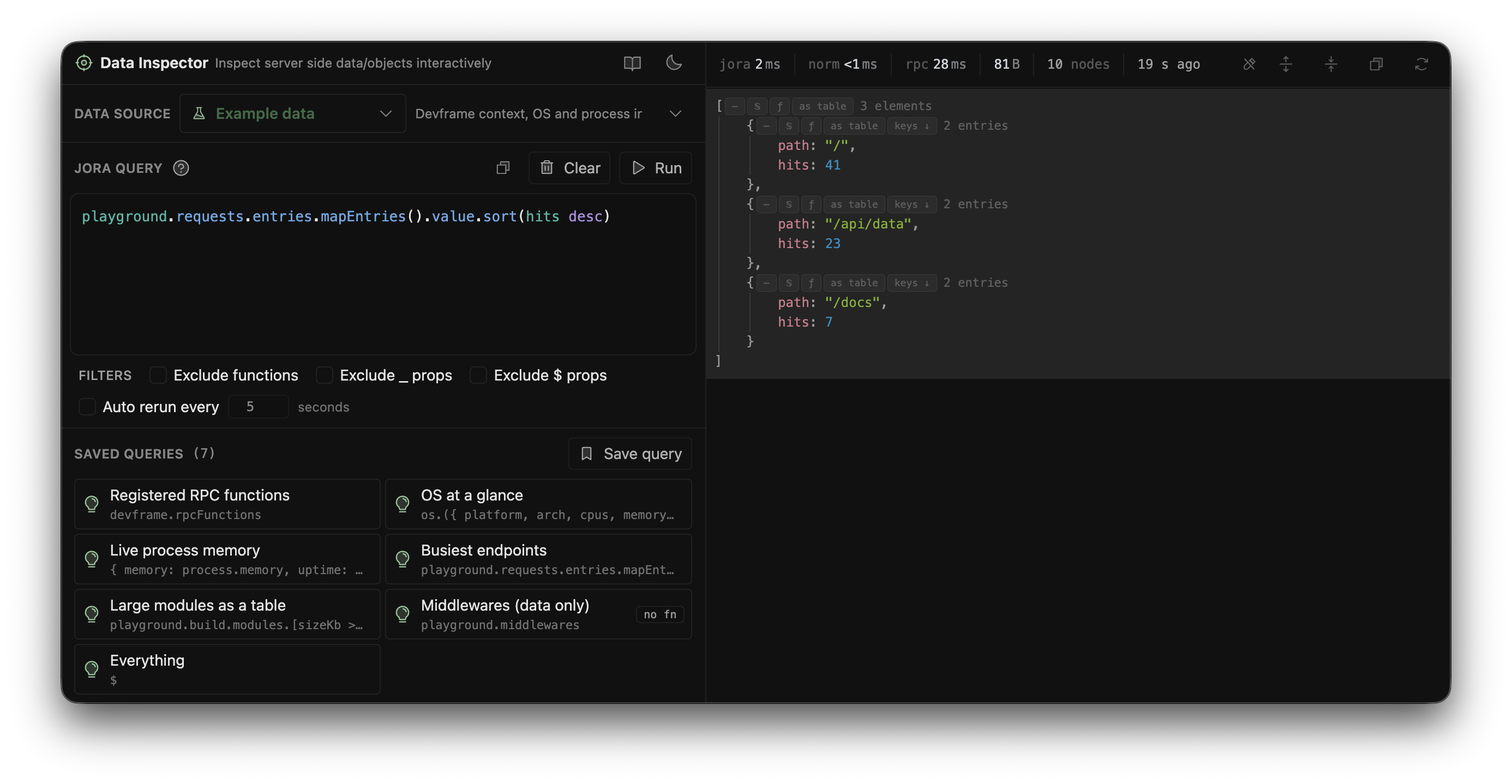
Task: Click the '19 s ago' timestamp
Action: click(x=1168, y=64)
